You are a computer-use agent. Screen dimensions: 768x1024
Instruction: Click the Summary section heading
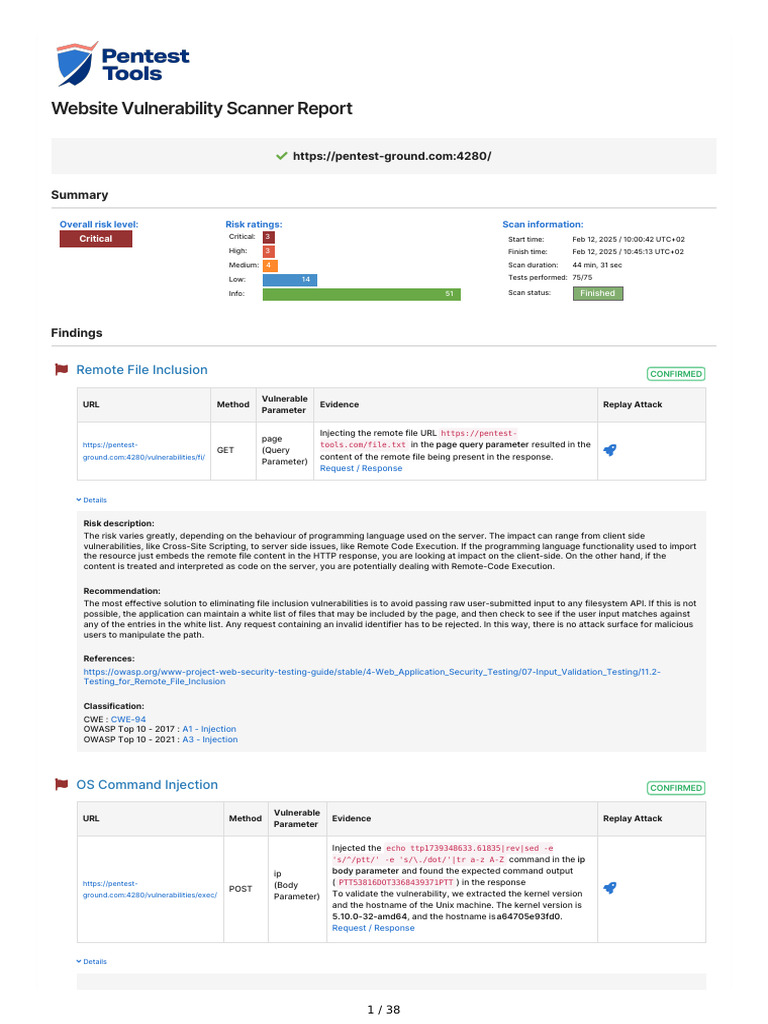(x=80, y=195)
